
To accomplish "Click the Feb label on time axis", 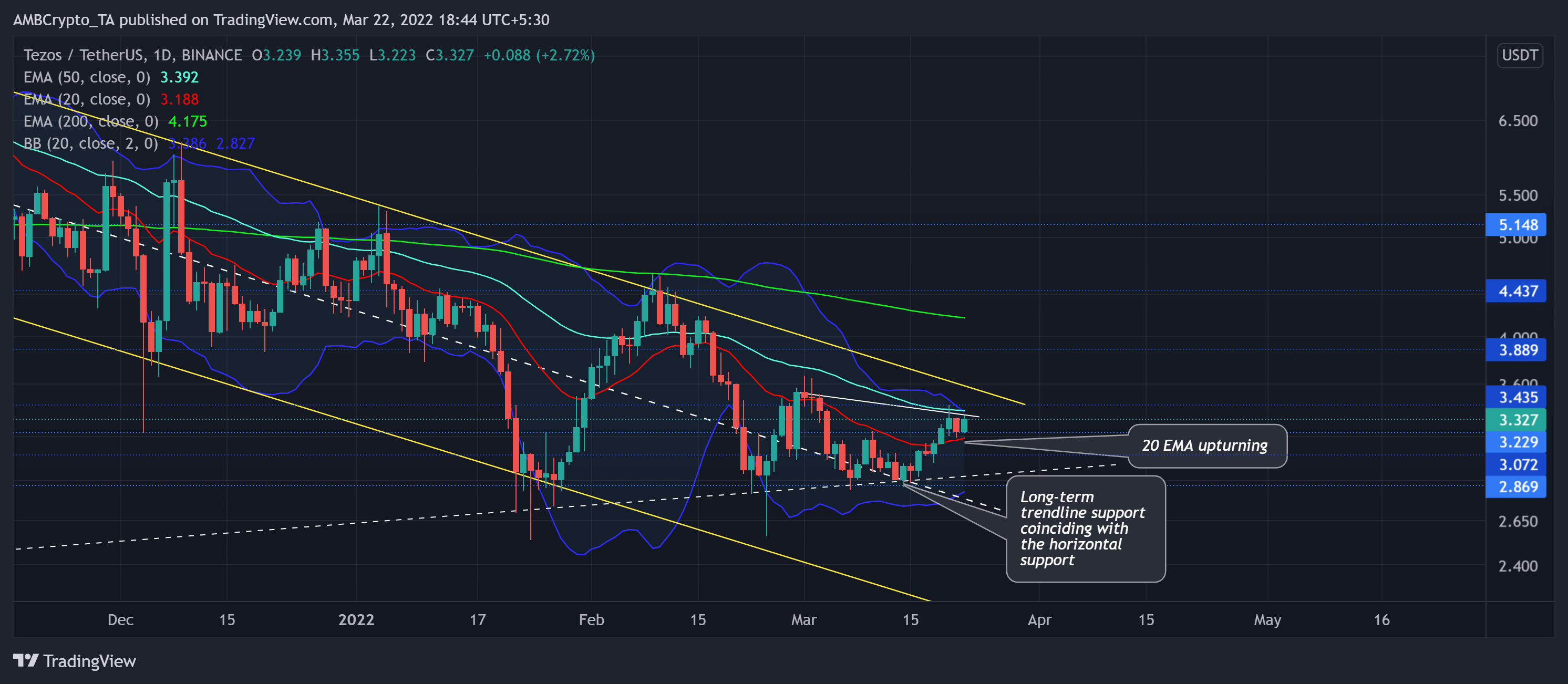I will click(x=591, y=619).
